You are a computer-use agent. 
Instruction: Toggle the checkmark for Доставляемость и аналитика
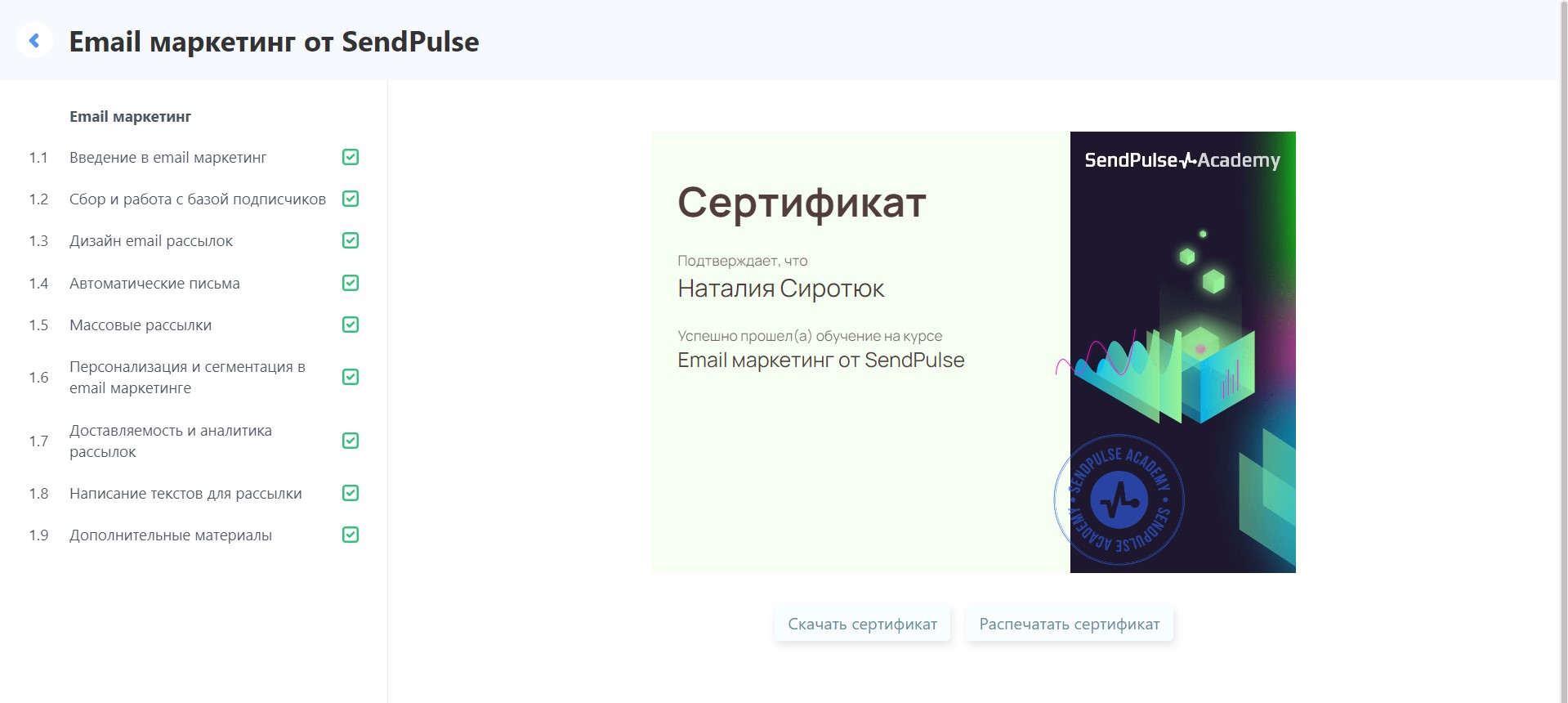pyautogui.click(x=351, y=441)
